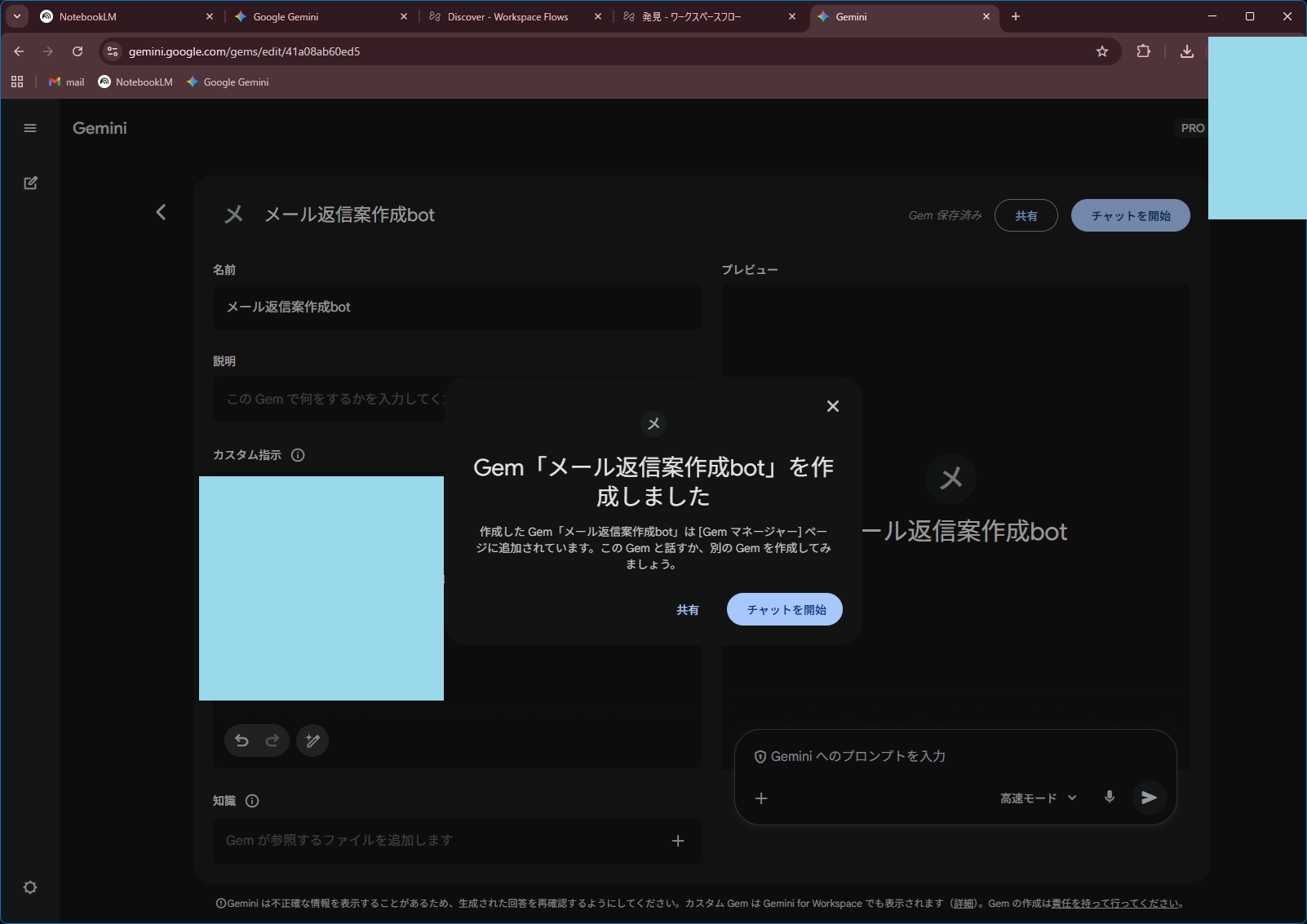Viewport: 1307px width, 924px height.
Task: Click the 名前 name input field
Action: tap(457, 307)
